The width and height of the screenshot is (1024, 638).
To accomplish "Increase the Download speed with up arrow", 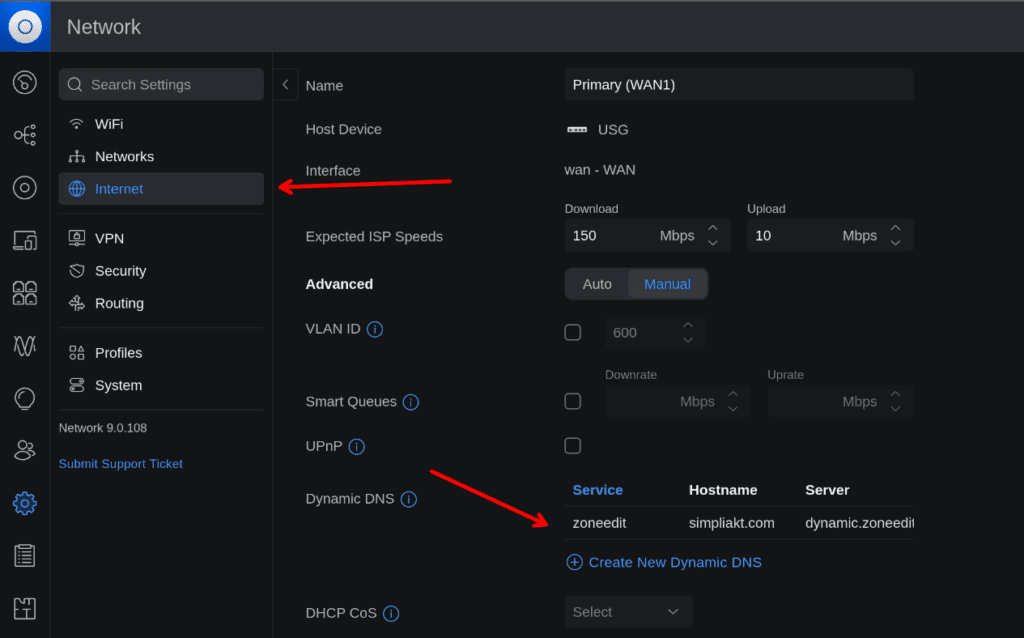I will tap(713, 229).
